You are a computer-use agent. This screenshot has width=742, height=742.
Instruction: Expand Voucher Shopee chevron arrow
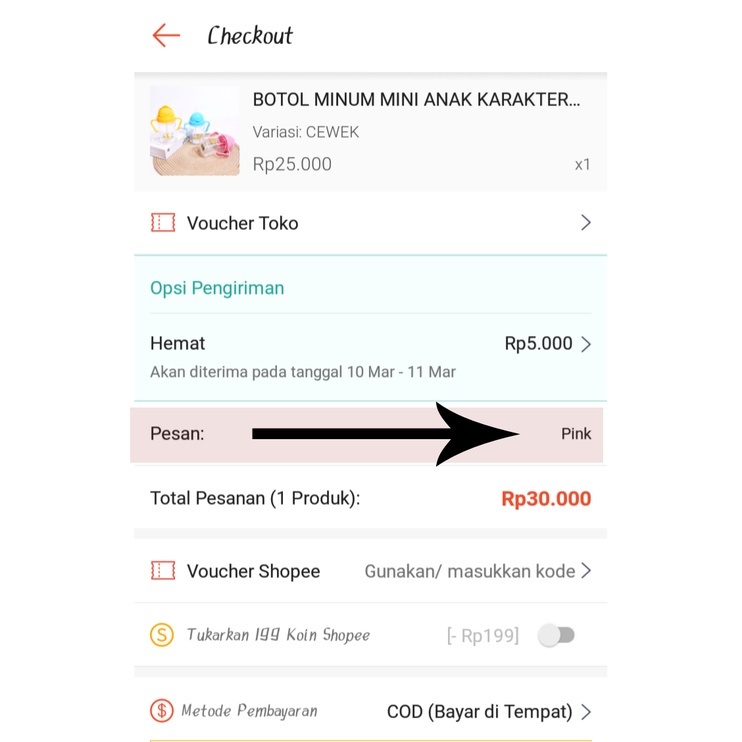click(x=586, y=571)
